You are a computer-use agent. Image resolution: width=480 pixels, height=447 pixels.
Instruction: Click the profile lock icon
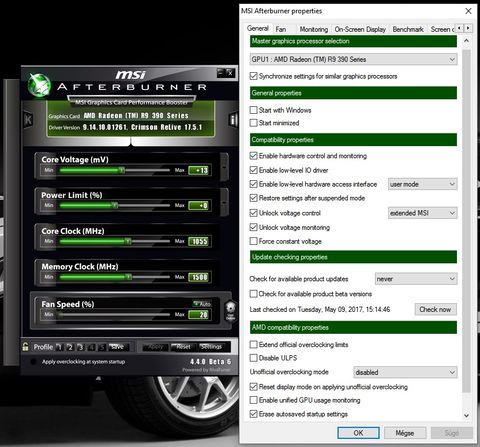tap(25, 347)
